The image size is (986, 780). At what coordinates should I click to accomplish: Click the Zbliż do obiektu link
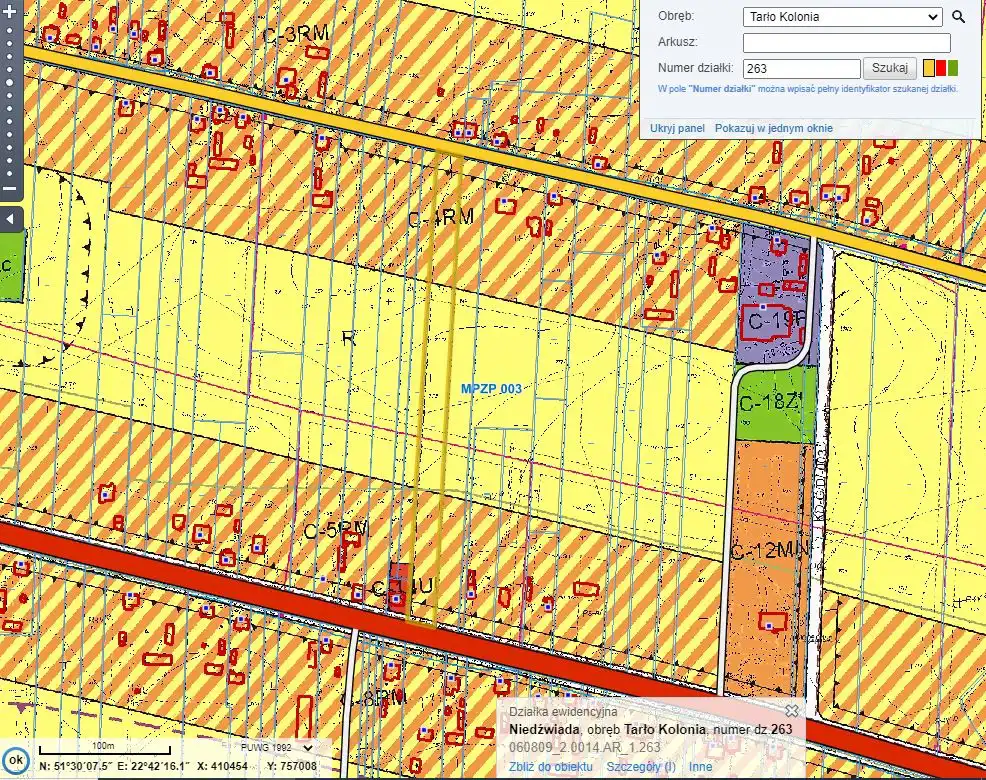550,767
